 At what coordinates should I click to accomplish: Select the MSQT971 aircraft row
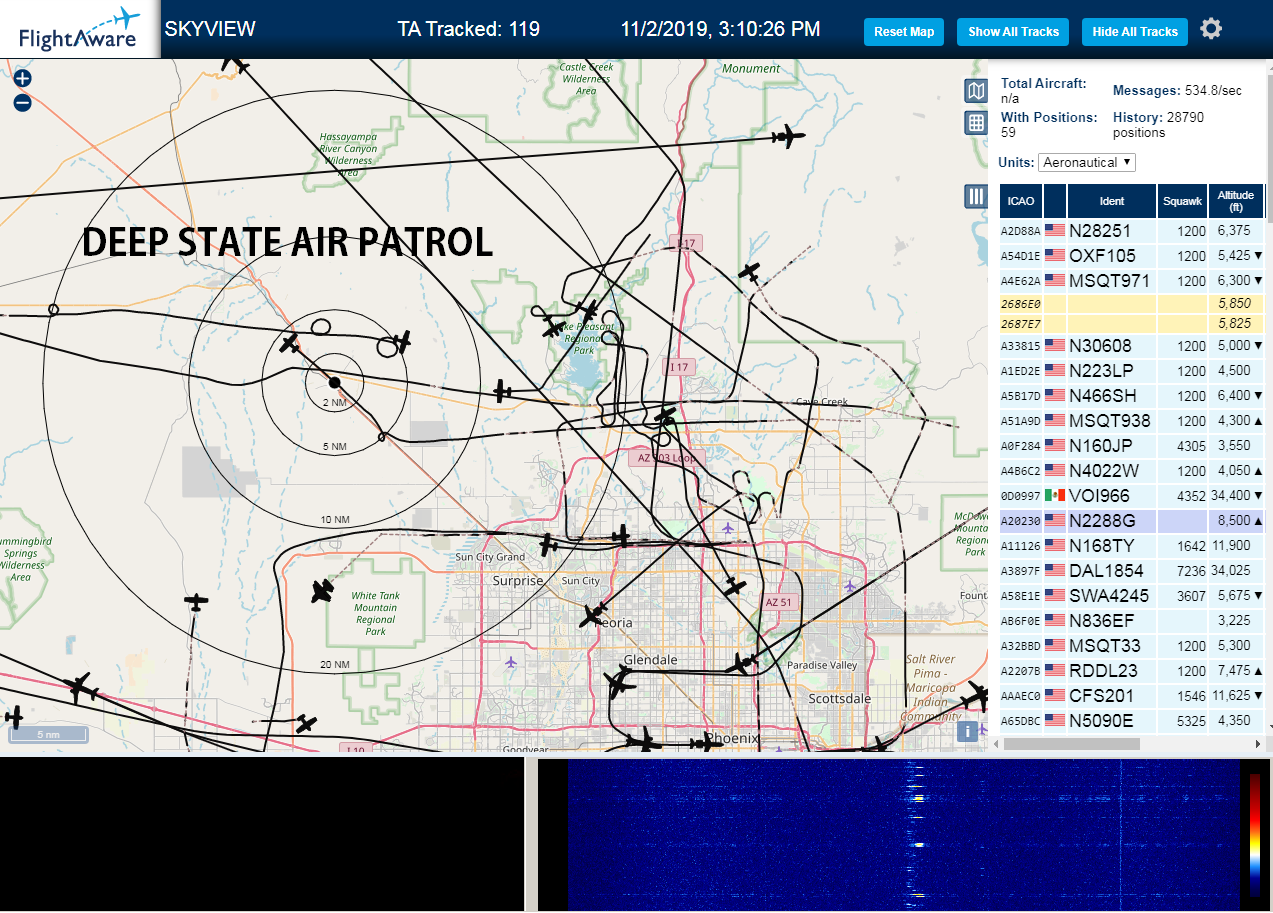tap(1132, 280)
